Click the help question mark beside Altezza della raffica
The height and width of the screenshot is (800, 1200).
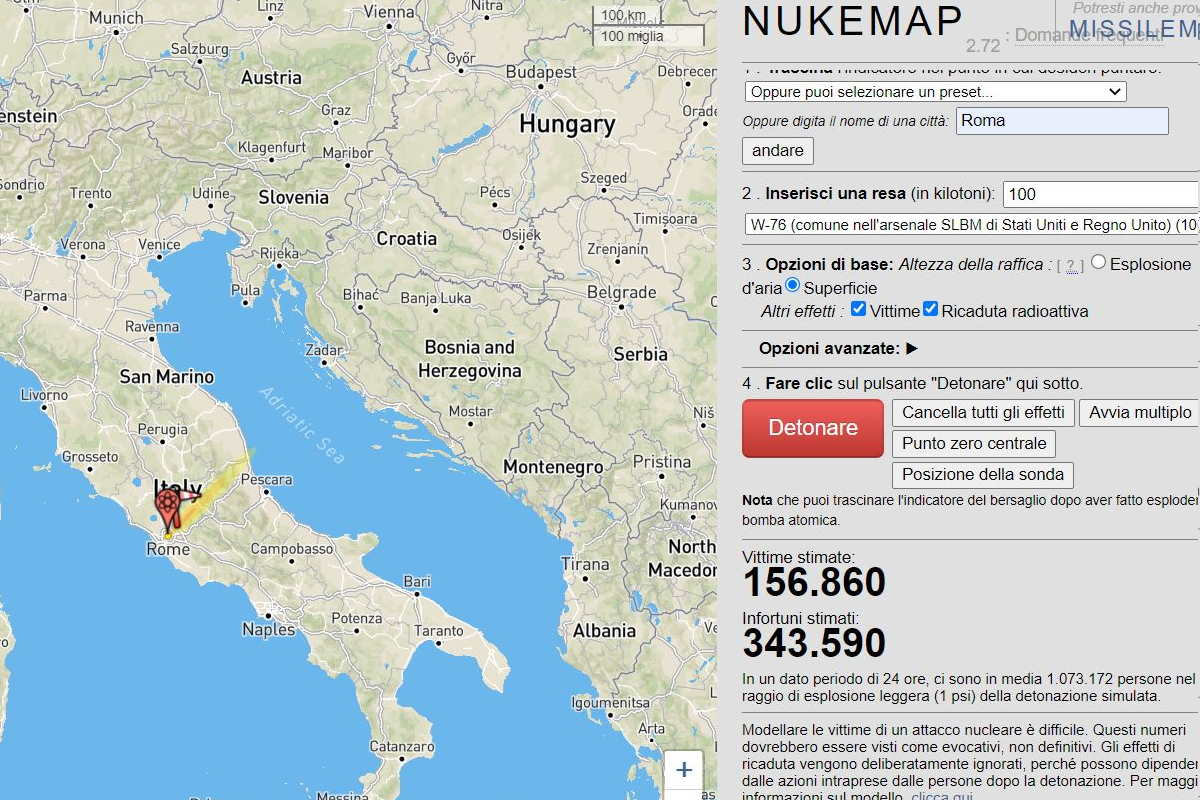click(1070, 266)
